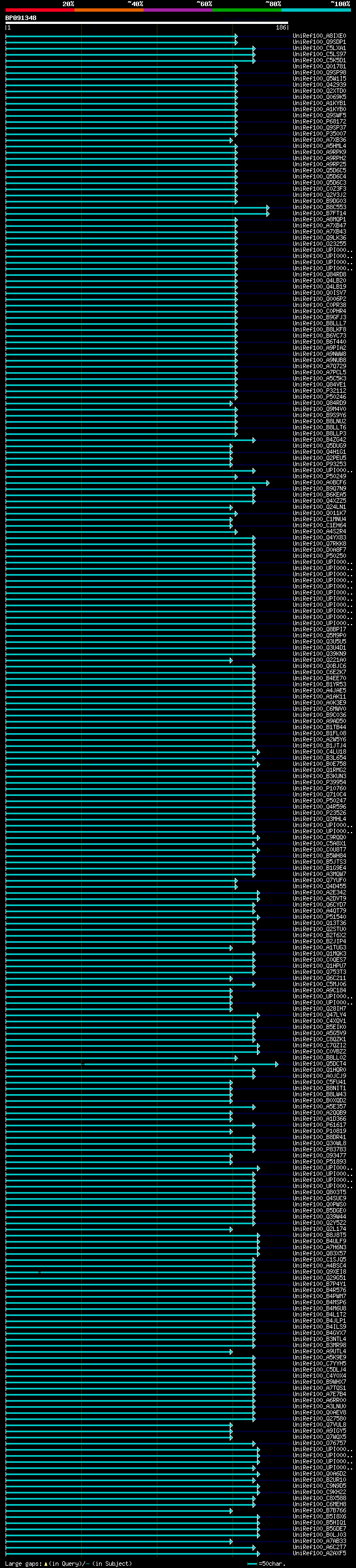Image resolution: width=356 pixels, height=1568 pixels.
Task: Select the UniRef100_Q9SWF5 hit
Action: tap(319, 115)
